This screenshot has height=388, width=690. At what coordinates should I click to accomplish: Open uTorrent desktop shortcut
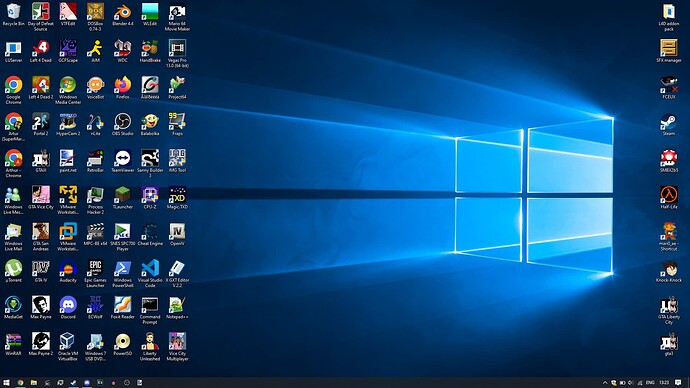point(13,271)
